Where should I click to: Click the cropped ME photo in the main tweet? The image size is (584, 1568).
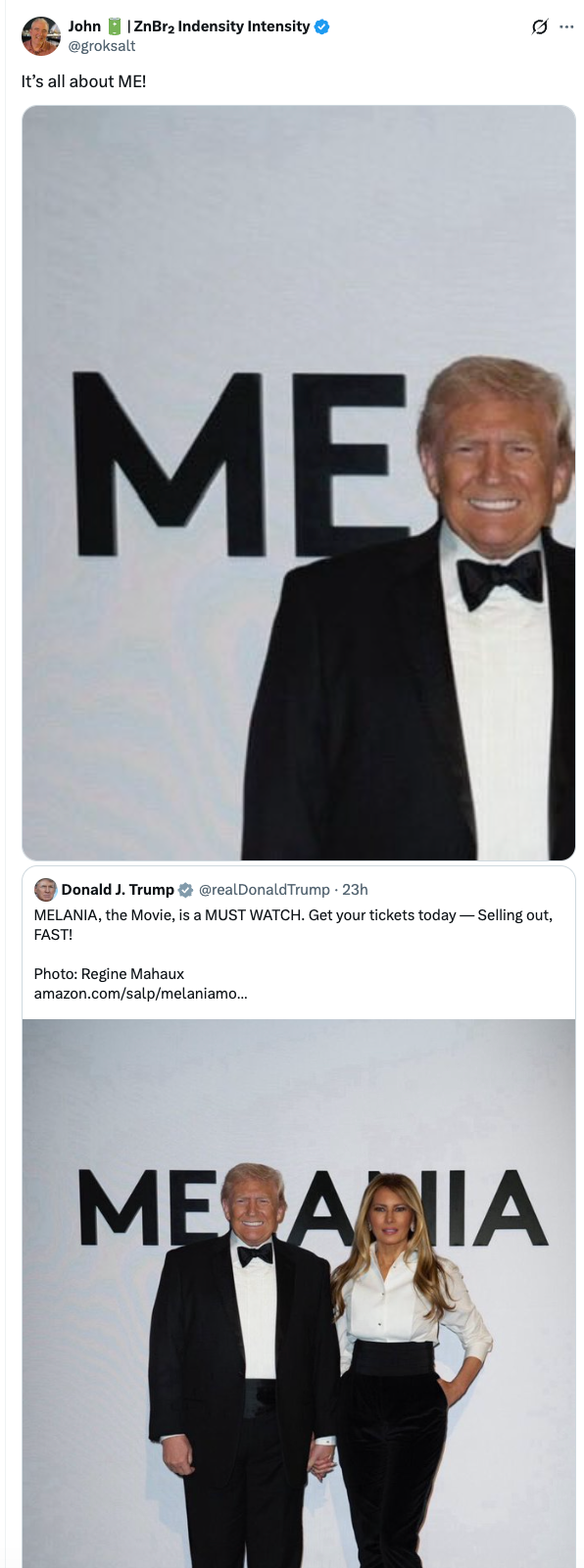pos(294,482)
